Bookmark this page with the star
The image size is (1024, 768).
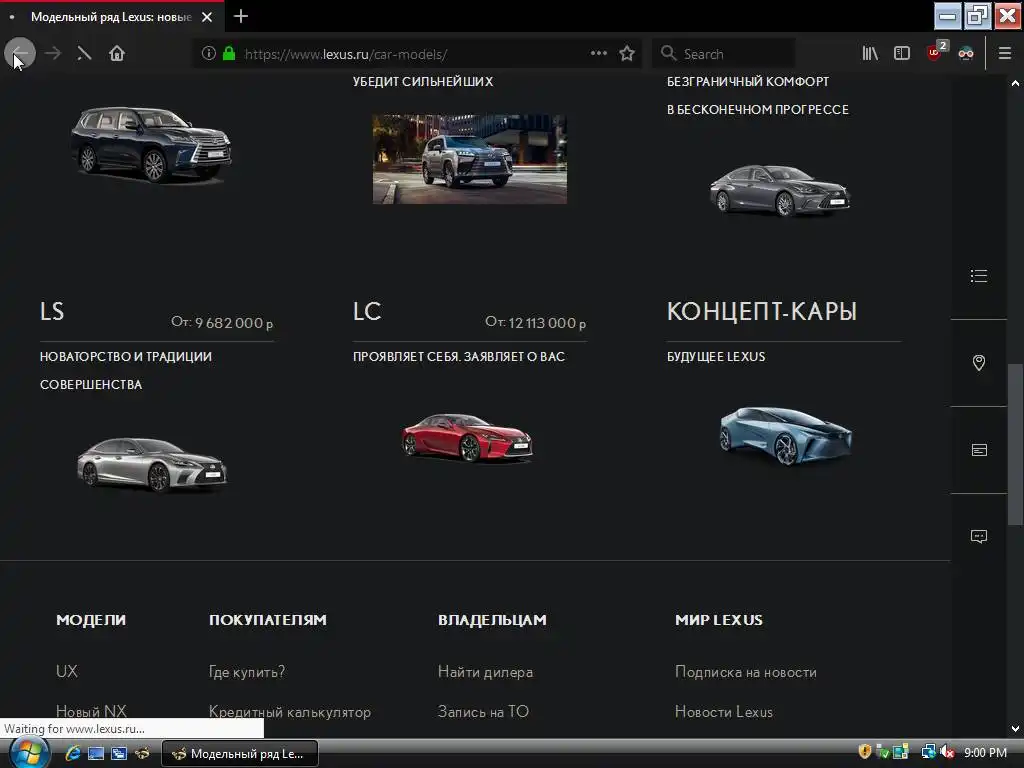coord(627,54)
